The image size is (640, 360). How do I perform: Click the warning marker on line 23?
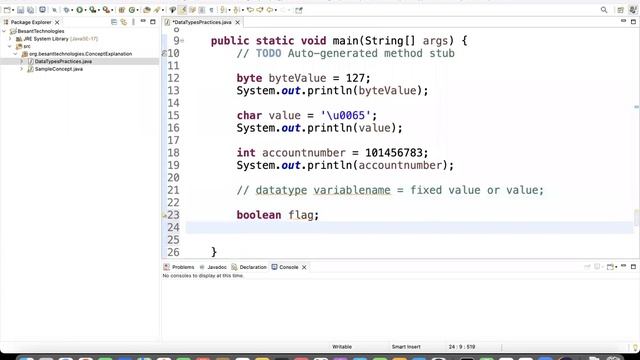(x=164, y=215)
